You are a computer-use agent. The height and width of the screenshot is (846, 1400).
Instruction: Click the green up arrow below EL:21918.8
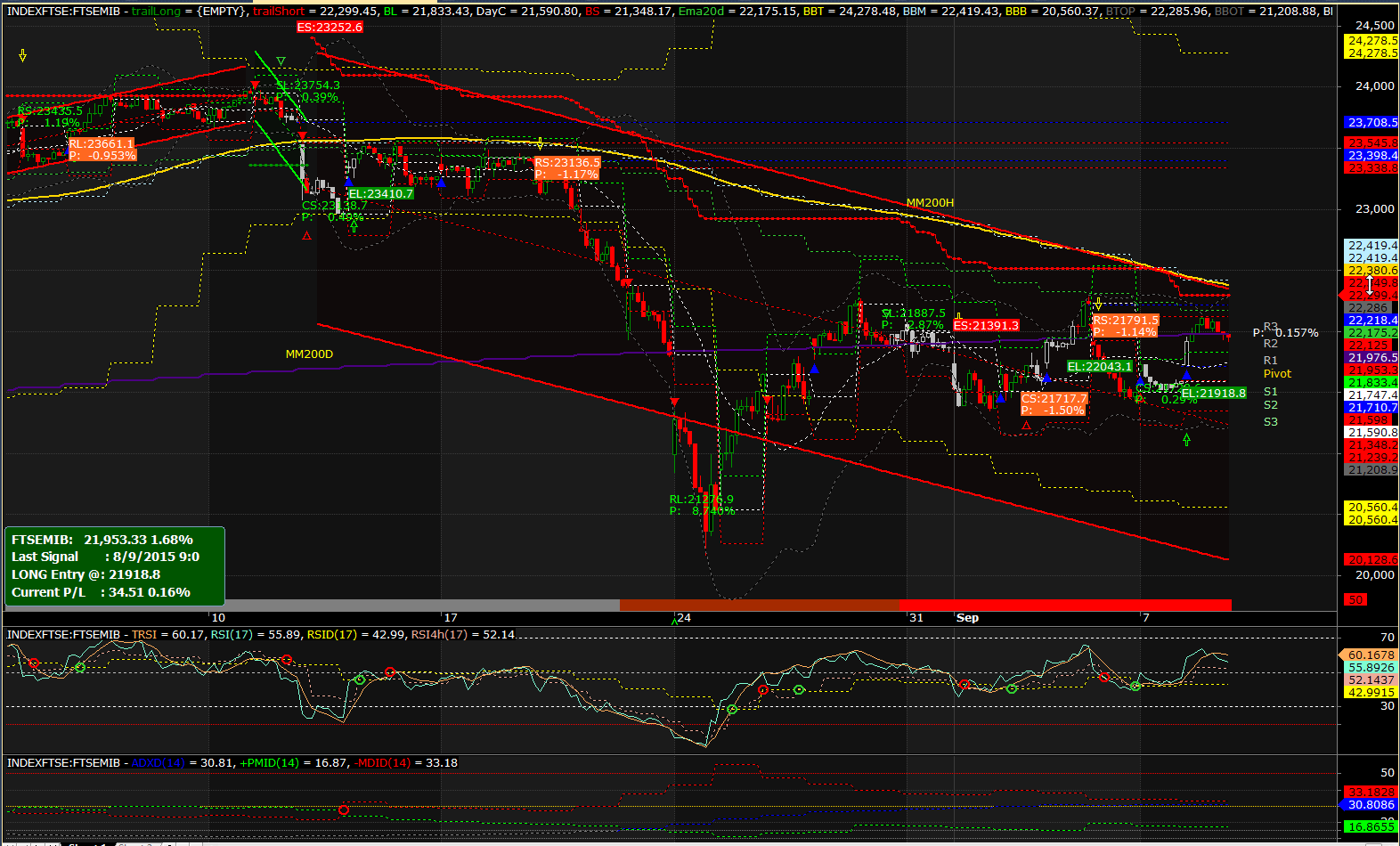click(1186, 439)
